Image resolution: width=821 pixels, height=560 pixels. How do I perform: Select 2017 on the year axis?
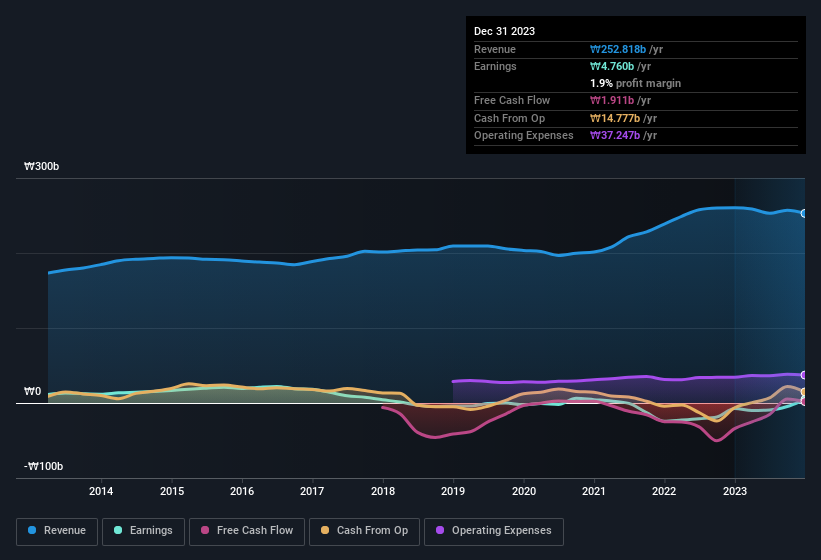pyautogui.click(x=312, y=490)
